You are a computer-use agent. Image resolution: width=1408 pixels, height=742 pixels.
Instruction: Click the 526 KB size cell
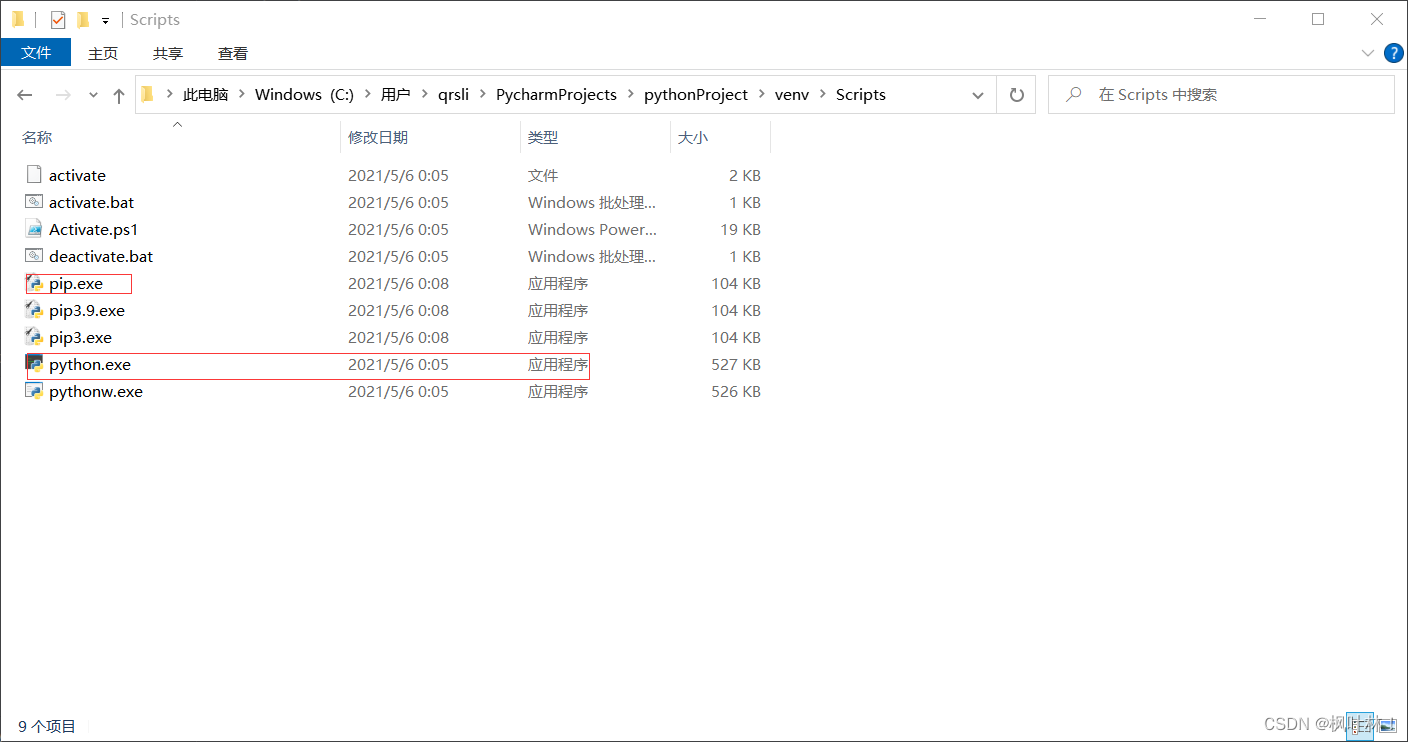(736, 391)
